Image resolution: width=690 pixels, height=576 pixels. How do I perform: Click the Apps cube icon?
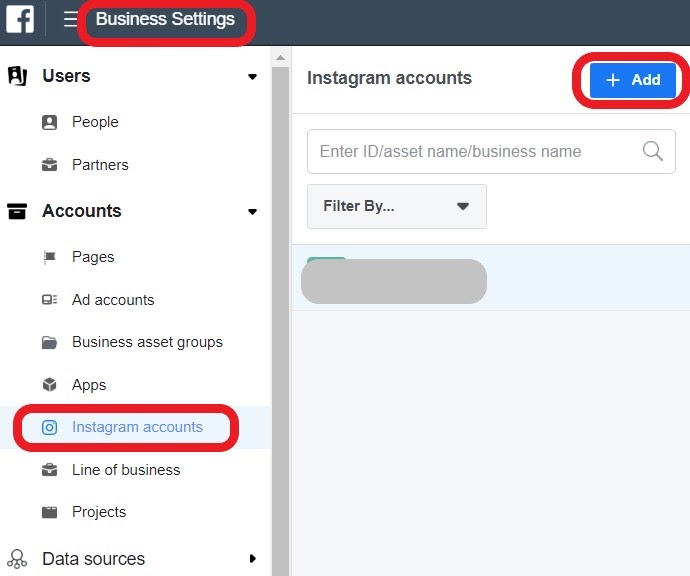(49, 385)
